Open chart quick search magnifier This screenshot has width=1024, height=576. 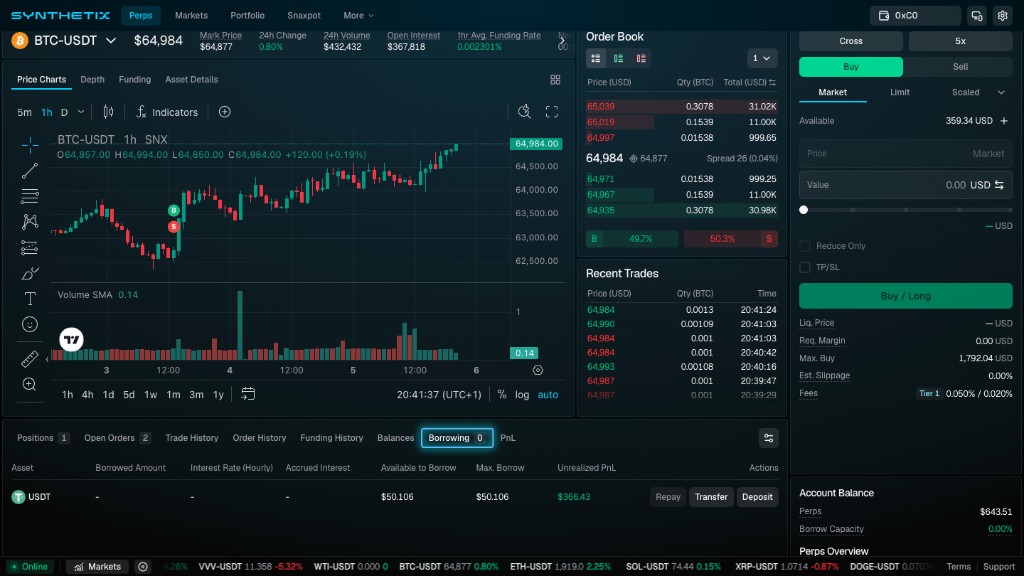[524, 112]
